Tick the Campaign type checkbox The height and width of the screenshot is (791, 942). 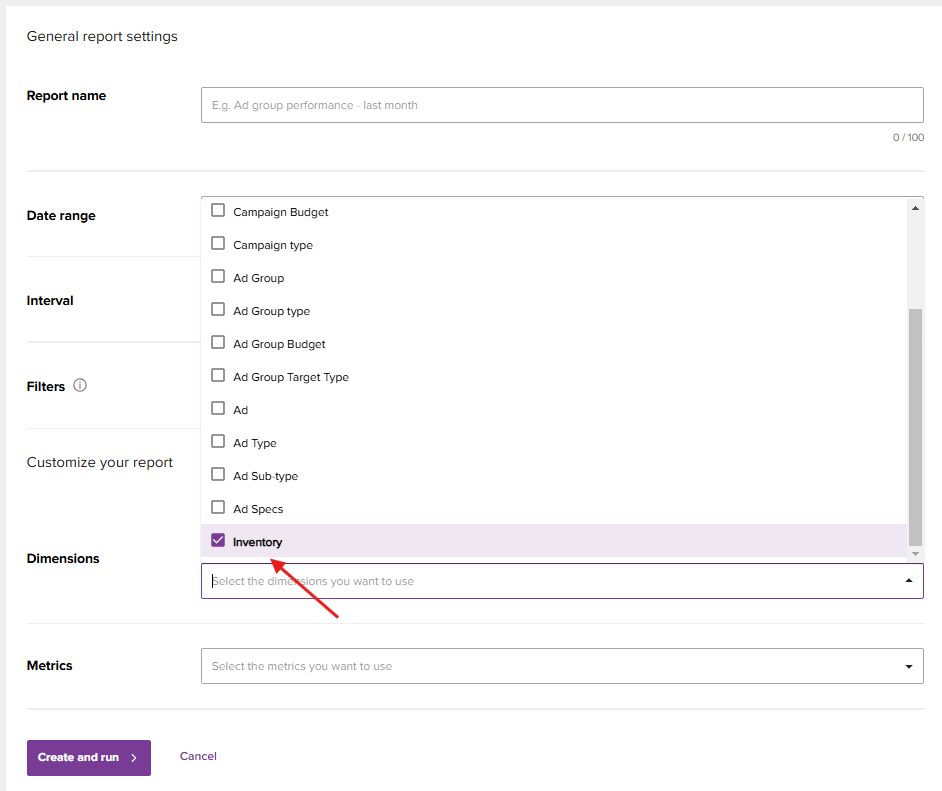pos(218,243)
